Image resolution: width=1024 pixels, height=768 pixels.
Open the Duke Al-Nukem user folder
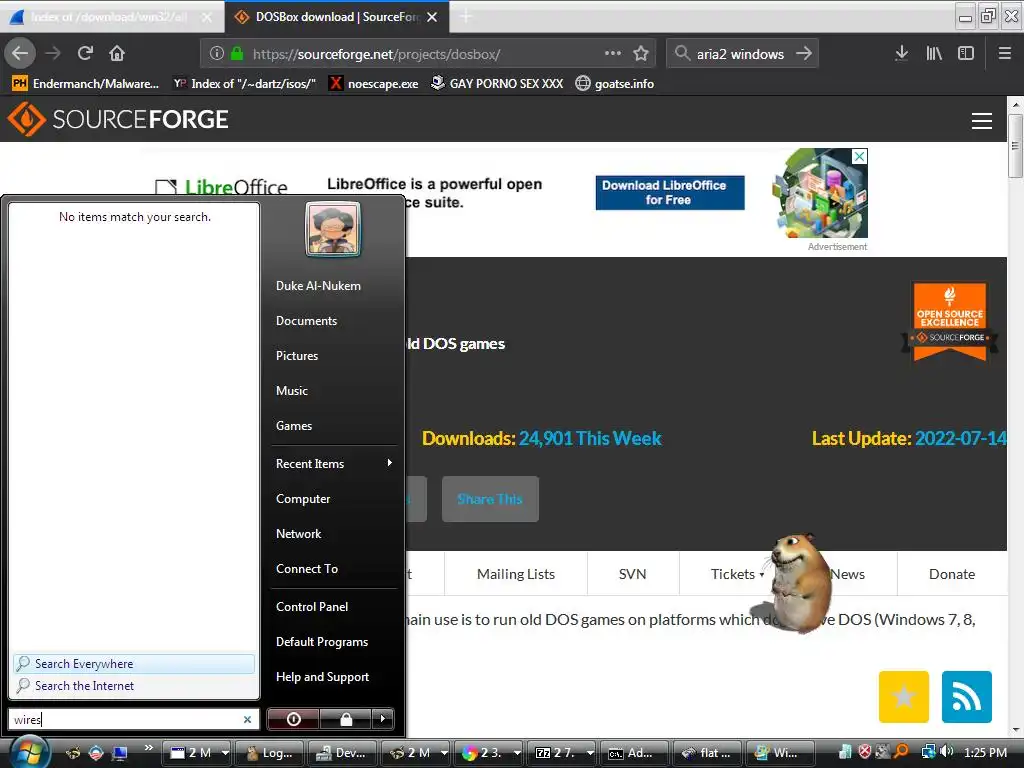coord(318,285)
